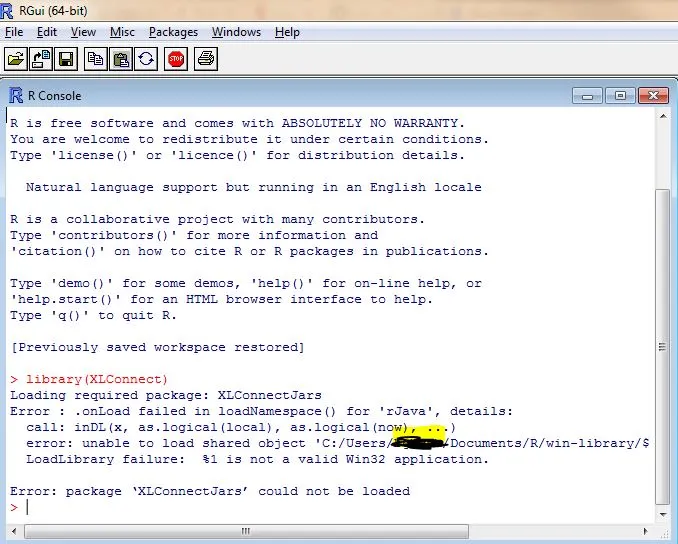This screenshot has height=544, width=678.
Task: Click the 'unable to load shared object' line
Action: [338, 443]
